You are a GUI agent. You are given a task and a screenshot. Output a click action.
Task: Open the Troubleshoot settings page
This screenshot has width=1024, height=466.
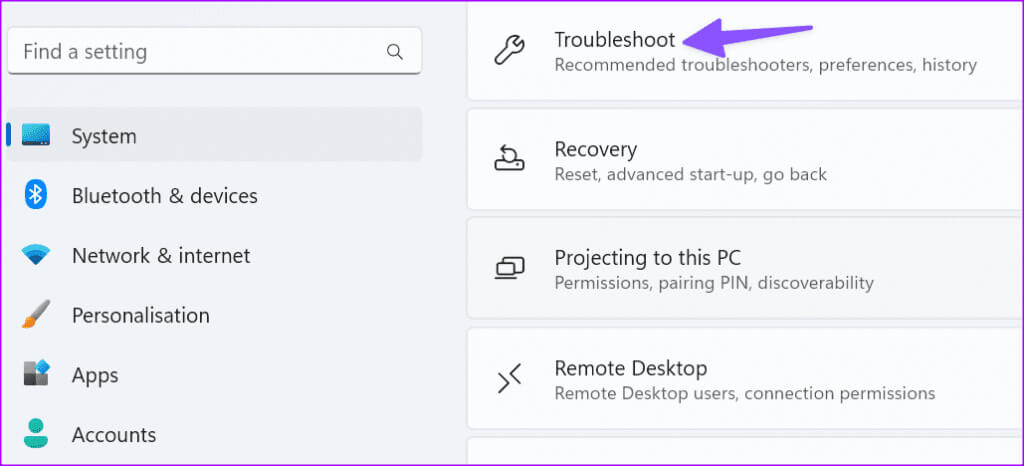(746, 50)
